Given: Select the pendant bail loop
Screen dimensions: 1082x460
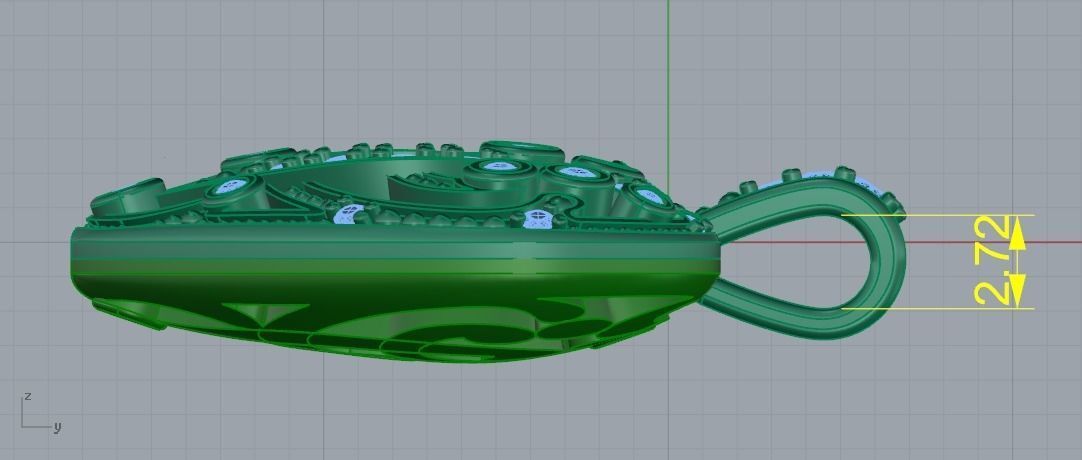Looking at the screenshot, I should pos(803,252).
